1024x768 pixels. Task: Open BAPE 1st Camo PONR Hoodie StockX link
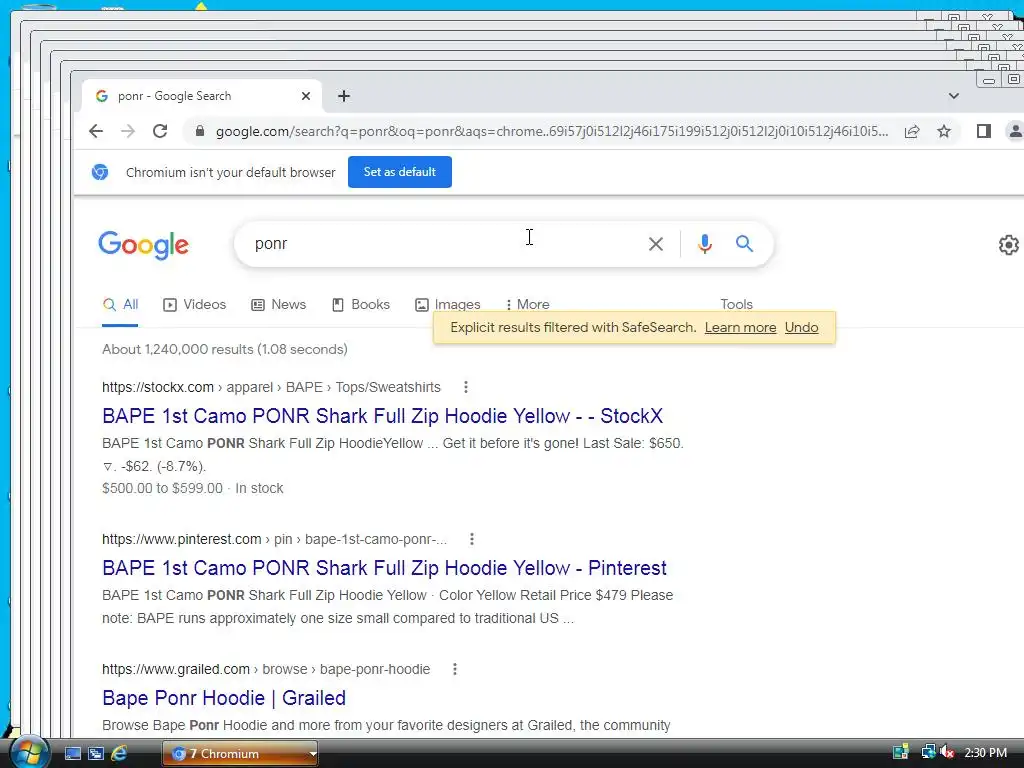coord(383,416)
